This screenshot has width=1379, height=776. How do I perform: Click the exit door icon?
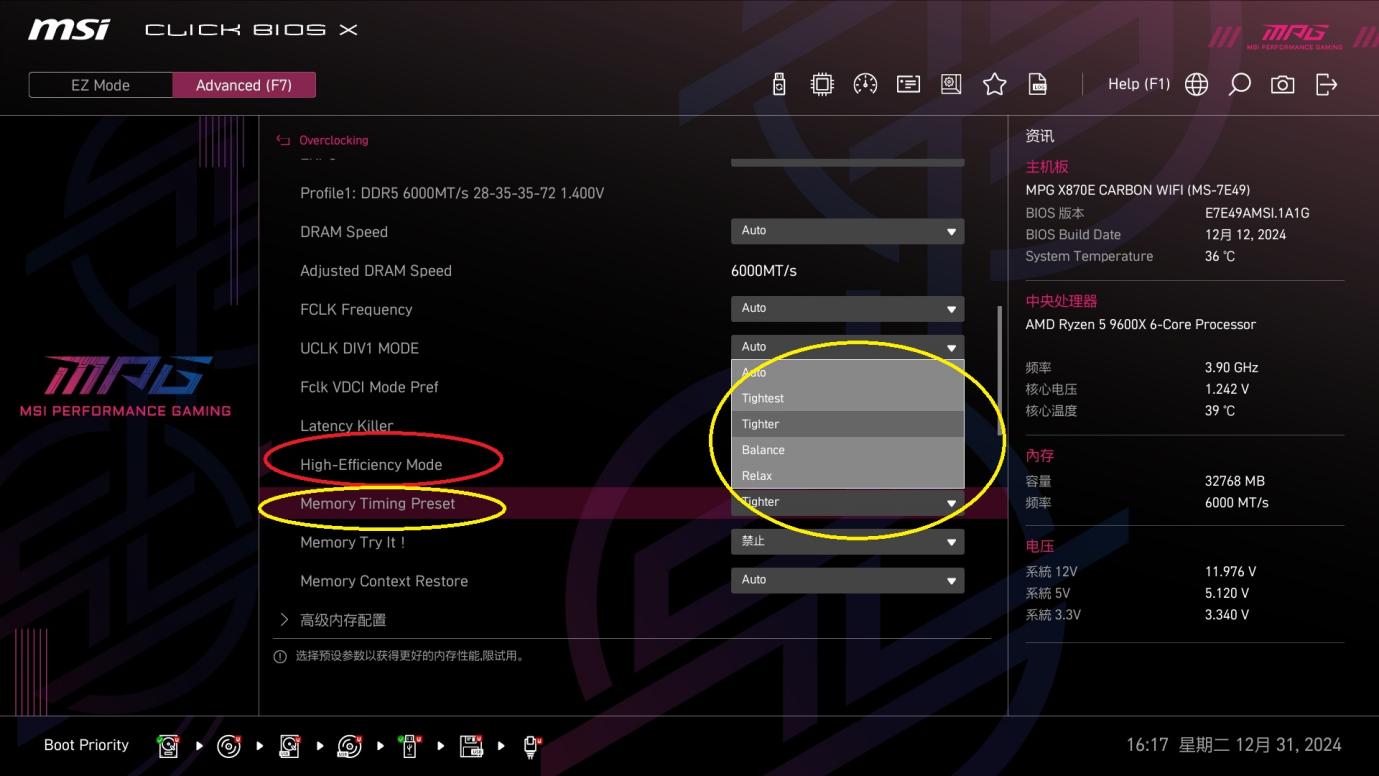[x=1326, y=84]
